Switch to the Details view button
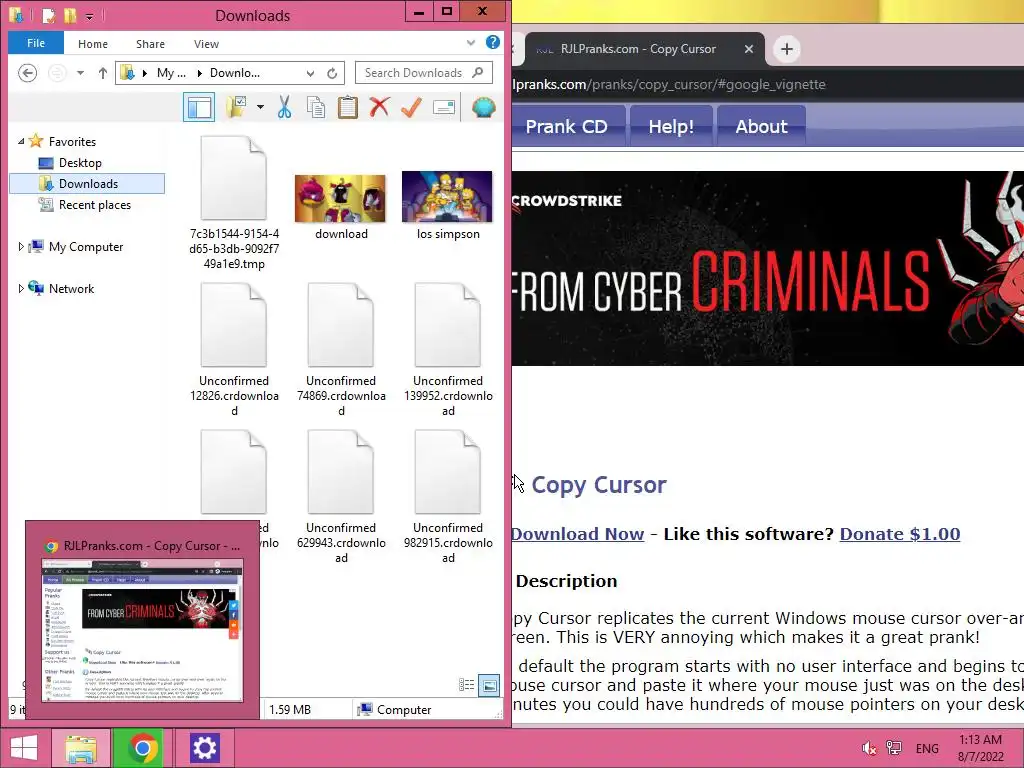1024x768 pixels. (x=466, y=684)
